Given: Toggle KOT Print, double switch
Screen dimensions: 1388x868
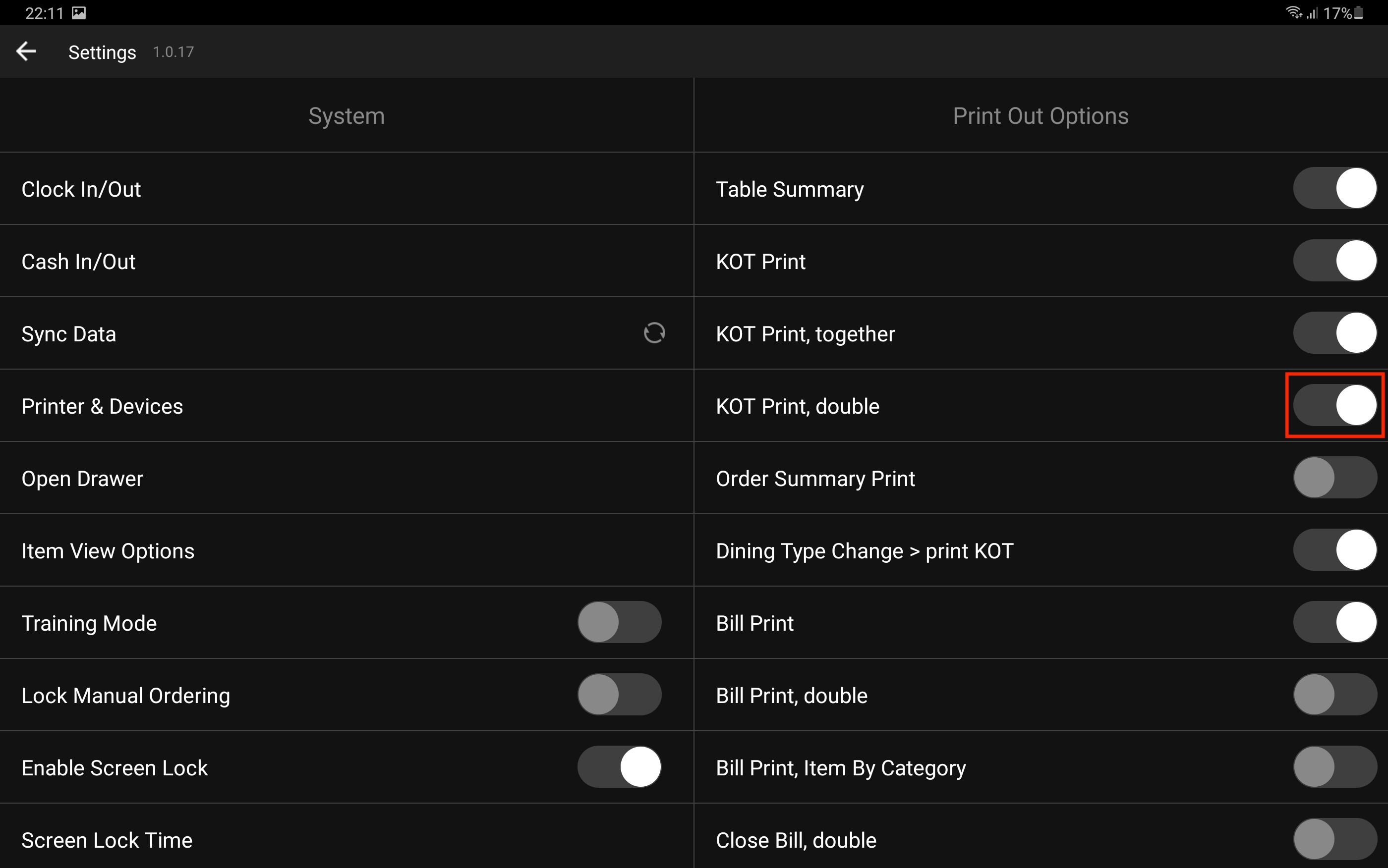Looking at the screenshot, I should point(1334,405).
